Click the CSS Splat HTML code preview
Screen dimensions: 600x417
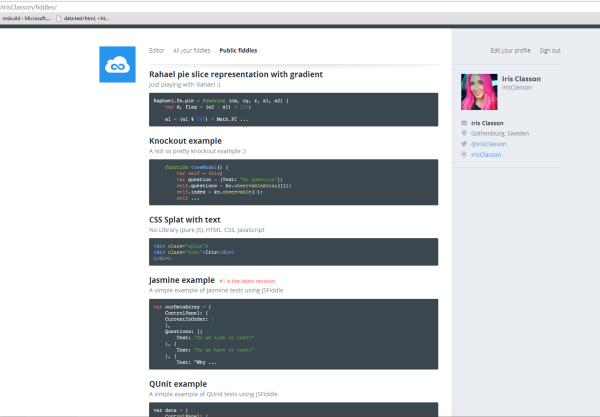pyautogui.click(x=293, y=252)
